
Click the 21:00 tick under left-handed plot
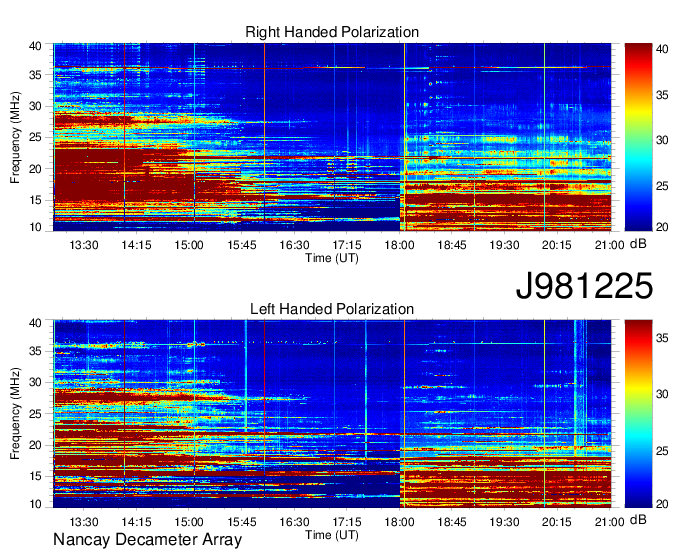pyautogui.click(x=610, y=522)
